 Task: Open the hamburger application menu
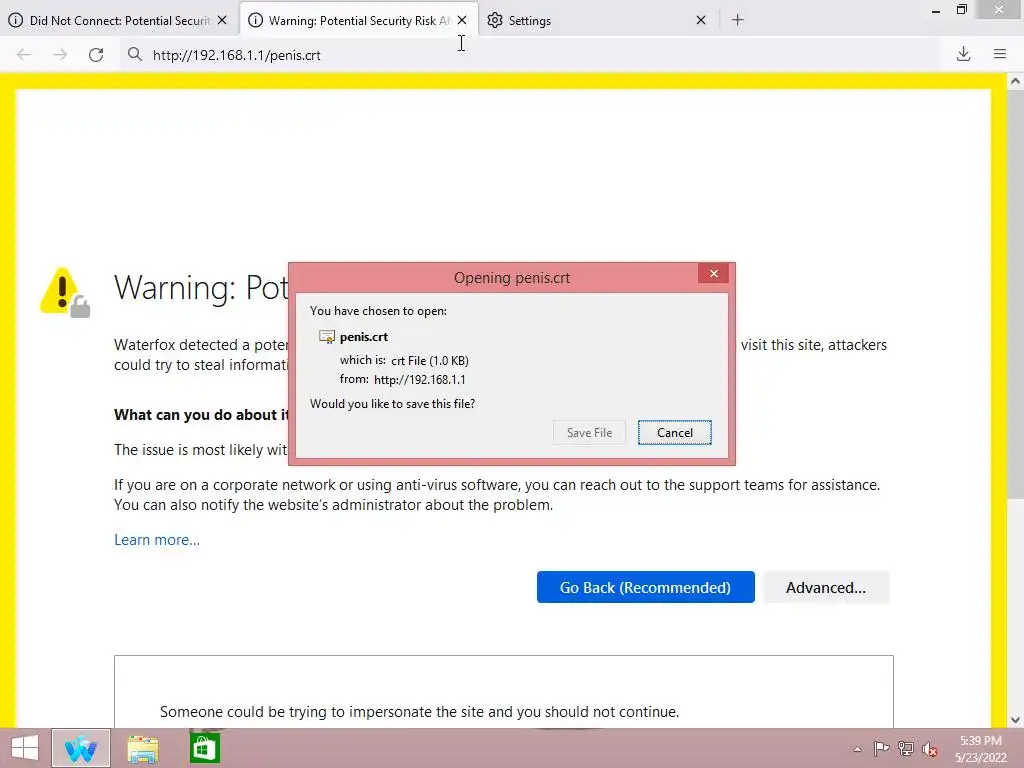point(1000,54)
